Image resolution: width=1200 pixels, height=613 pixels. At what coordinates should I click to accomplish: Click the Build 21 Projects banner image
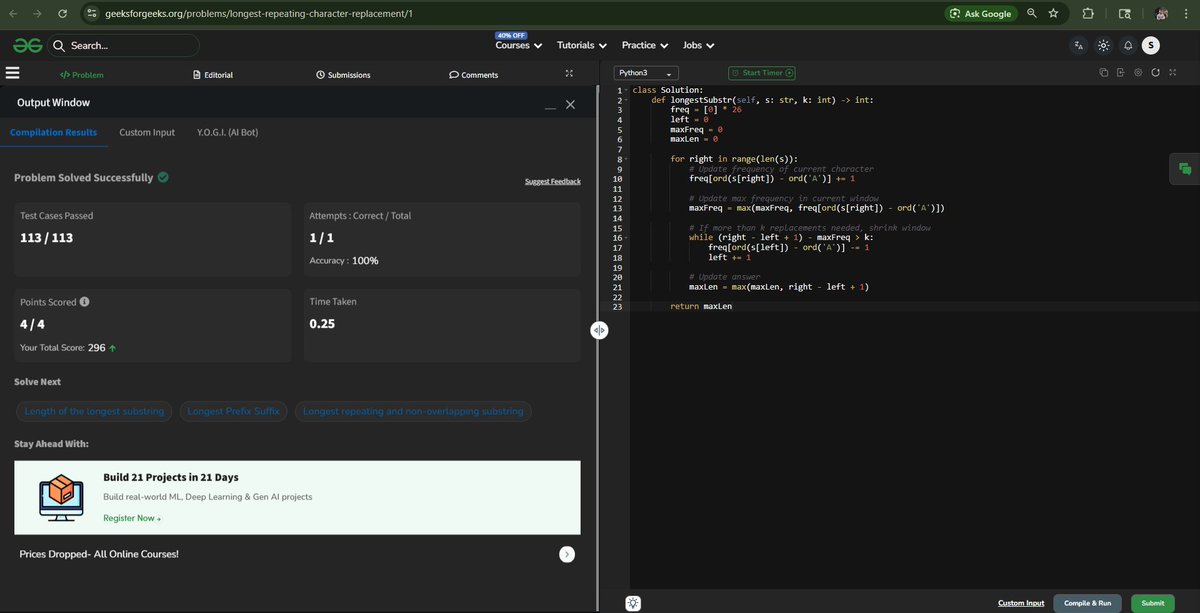[60, 497]
